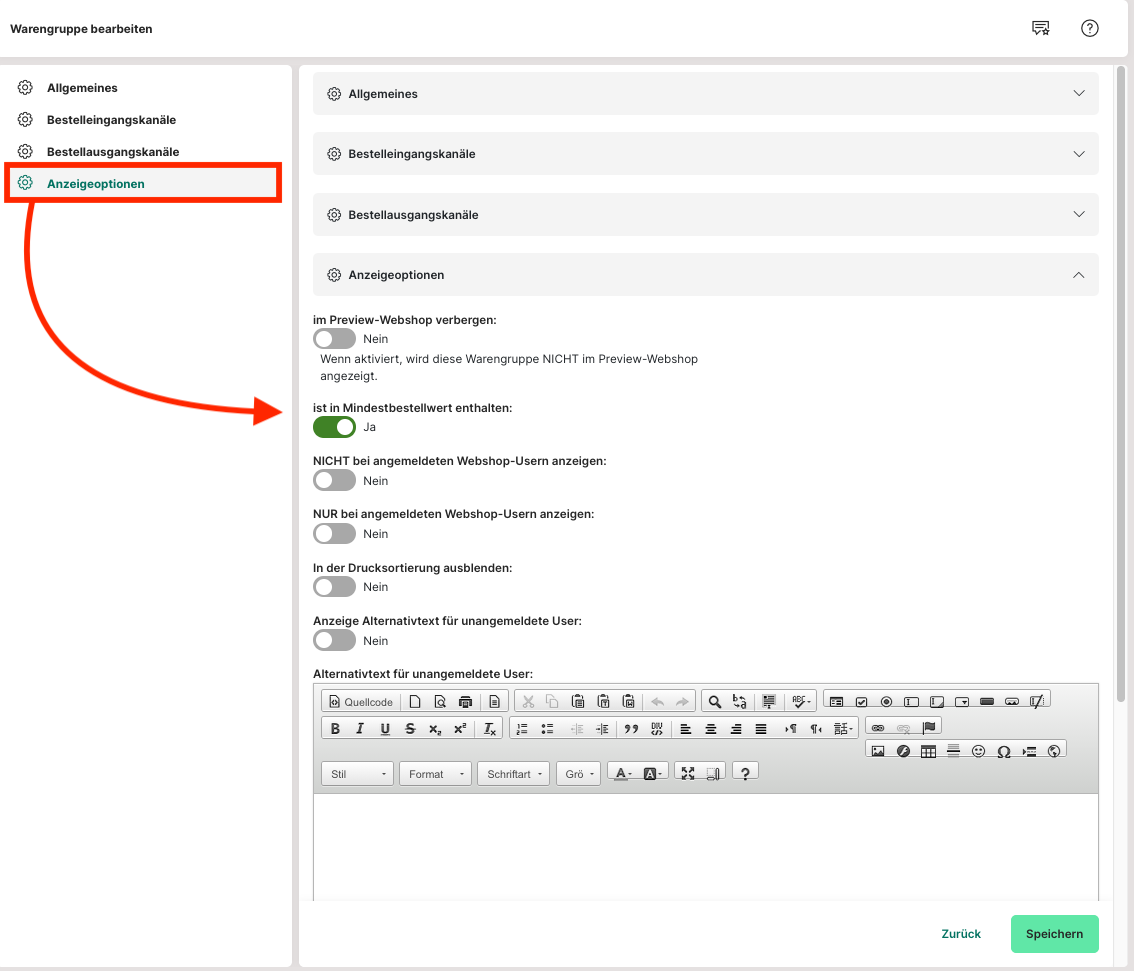Open the find (magnifier) tool in editor
The image size is (1134, 971).
pyautogui.click(x=714, y=702)
